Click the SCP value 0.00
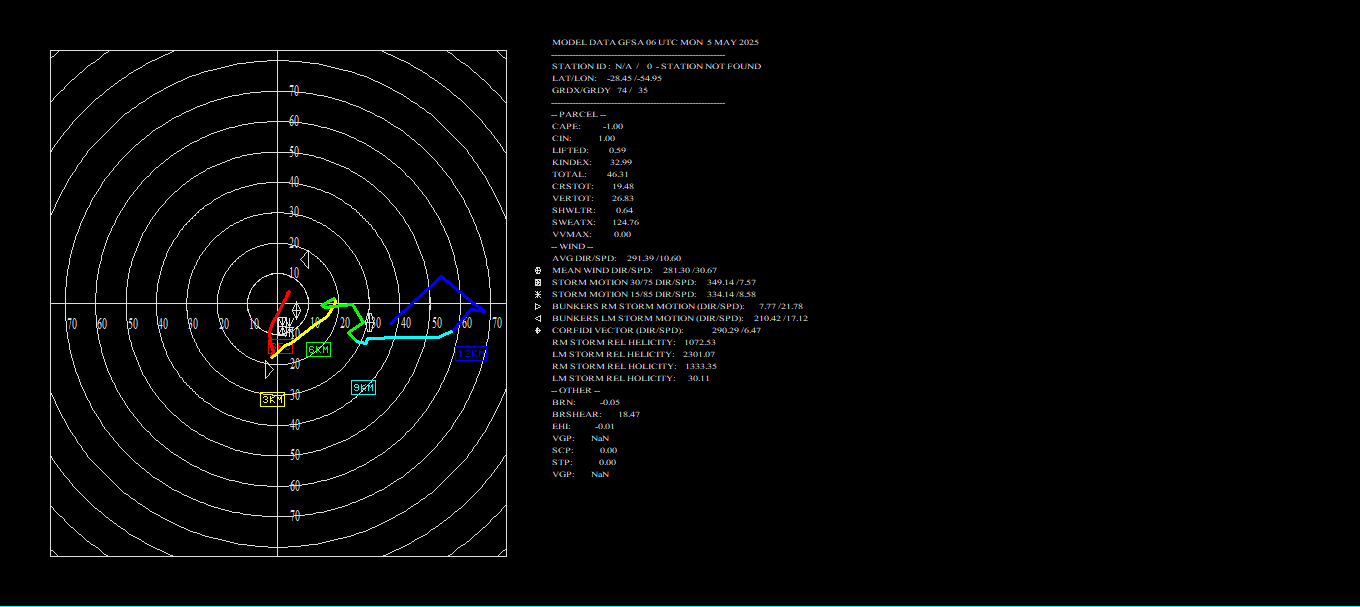The width and height of the screenshot is (1360, 607). 607,450
